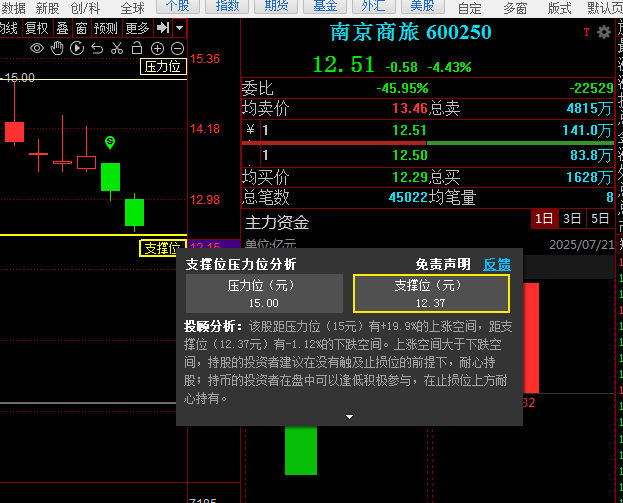Viewport: 623px width, 503px height.
Task: Open the 个股 tab
Action: coord(178,6)
